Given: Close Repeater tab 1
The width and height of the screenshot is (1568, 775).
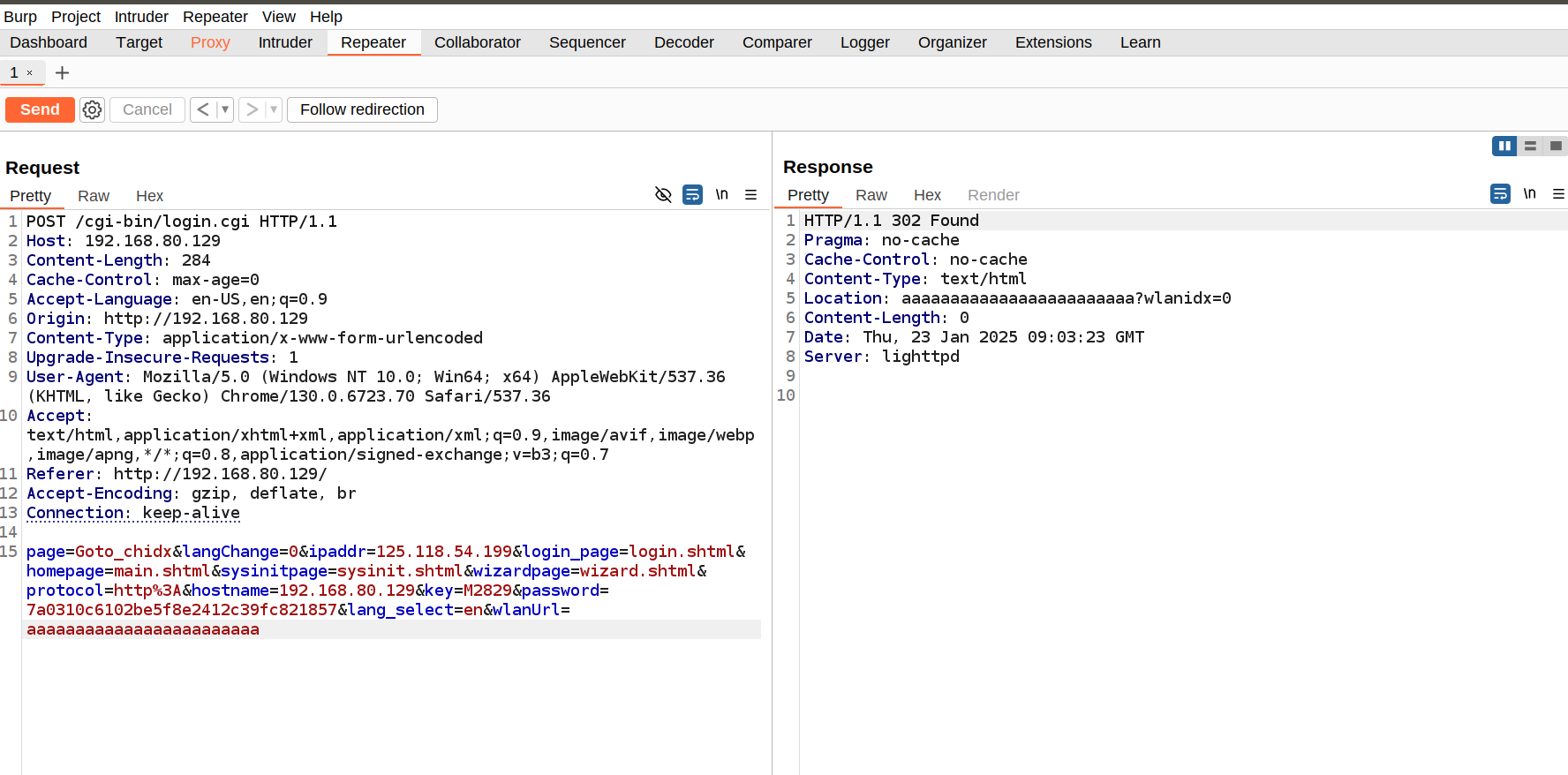Looking at the screenshot, I should pos(29,73).
